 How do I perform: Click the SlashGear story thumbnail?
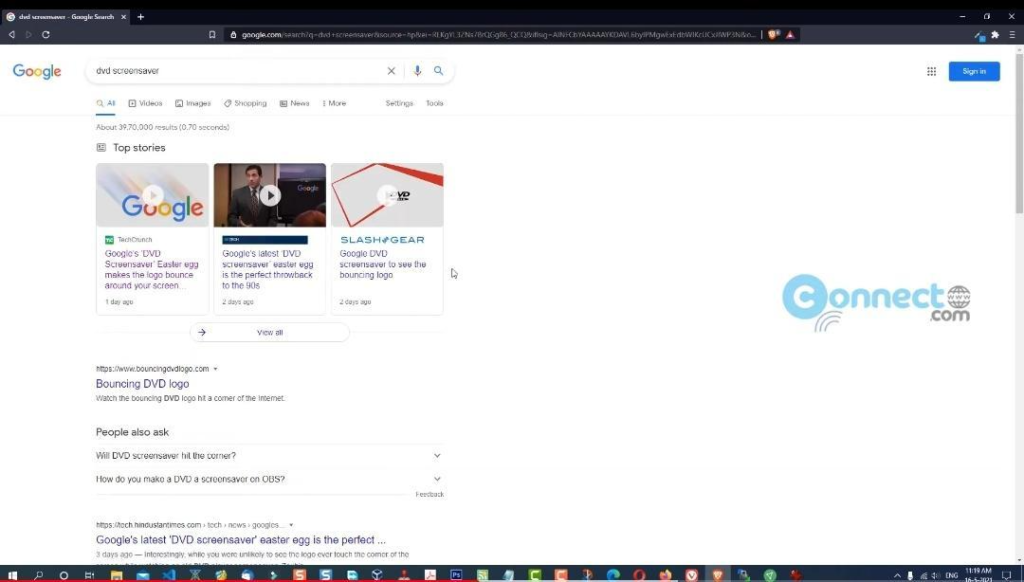(x=387, y=195)
